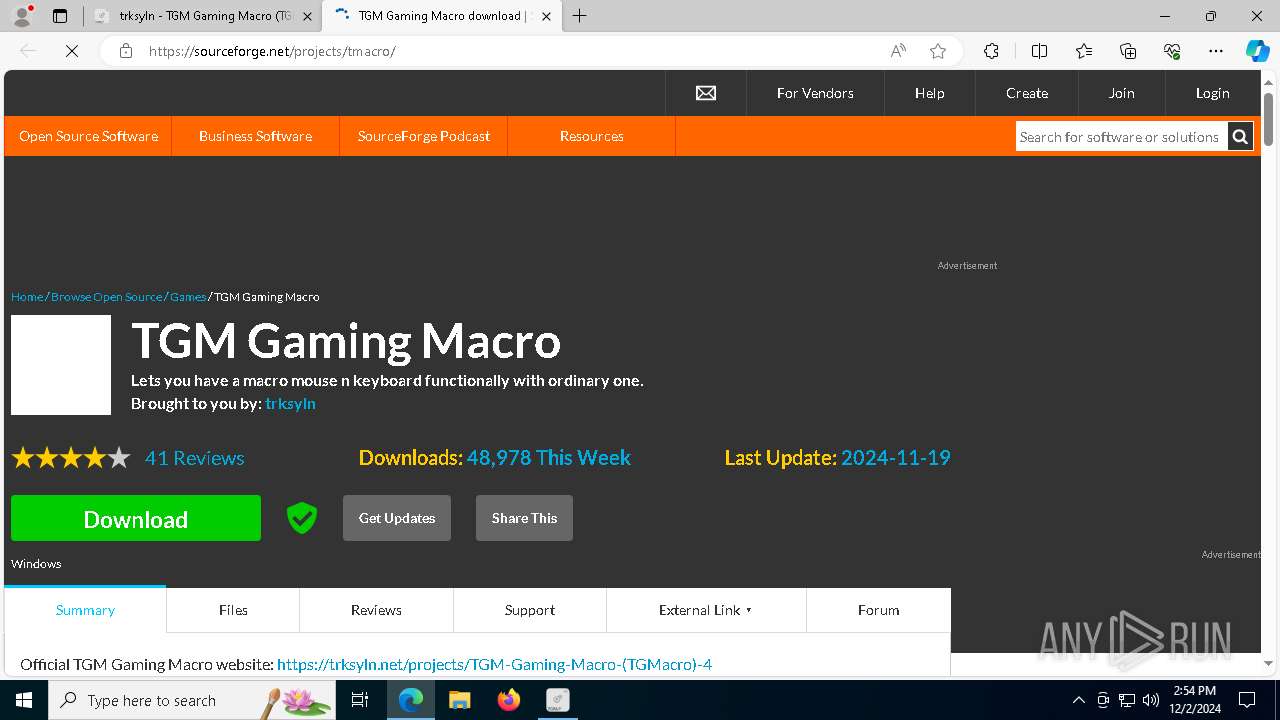Open For Vendors link
The image size is (1280, 720).
[x=815, y=93]
